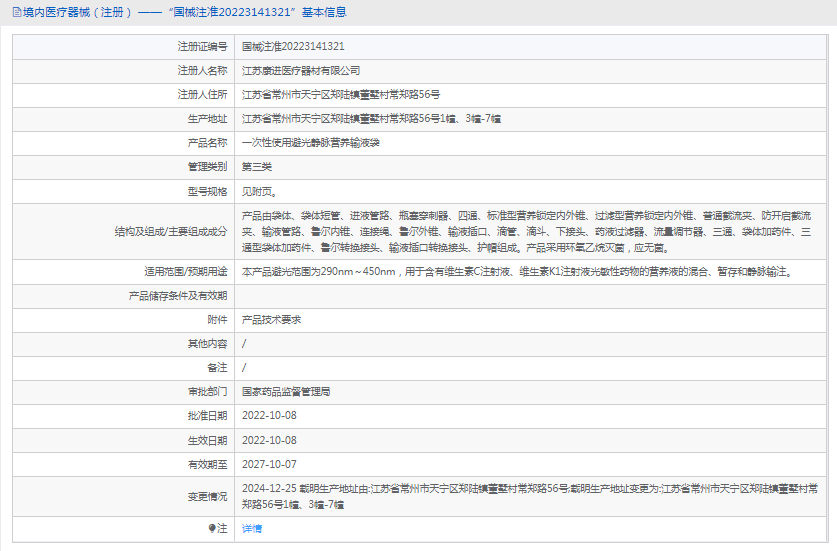Viewport: 837px width, 551px height.
Task: Click the 适用范围 text about 290nm～450nm
Action: point(518,272)
